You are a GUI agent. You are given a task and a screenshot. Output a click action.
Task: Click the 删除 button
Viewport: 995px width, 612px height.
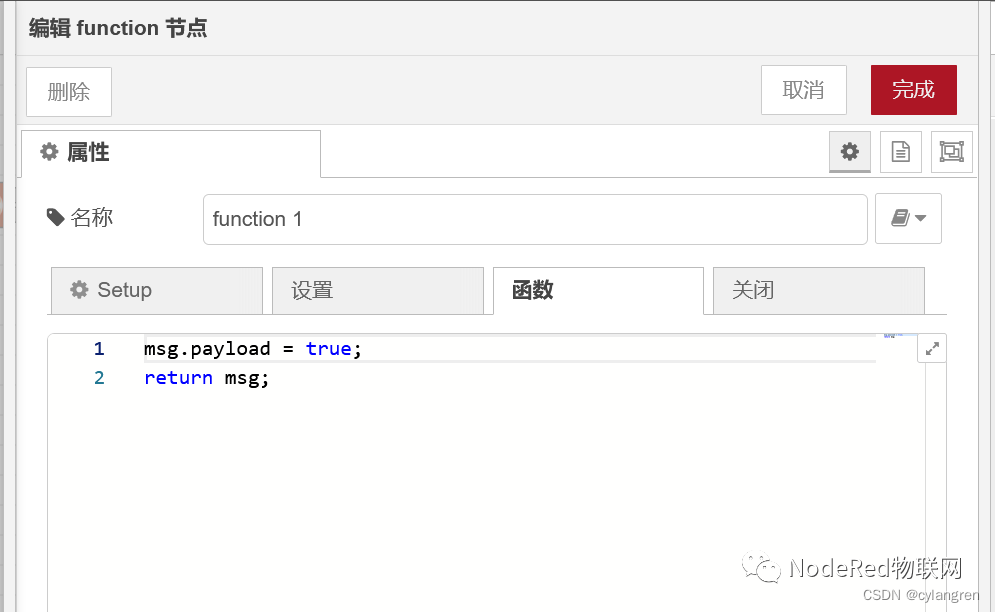point(68,91)
